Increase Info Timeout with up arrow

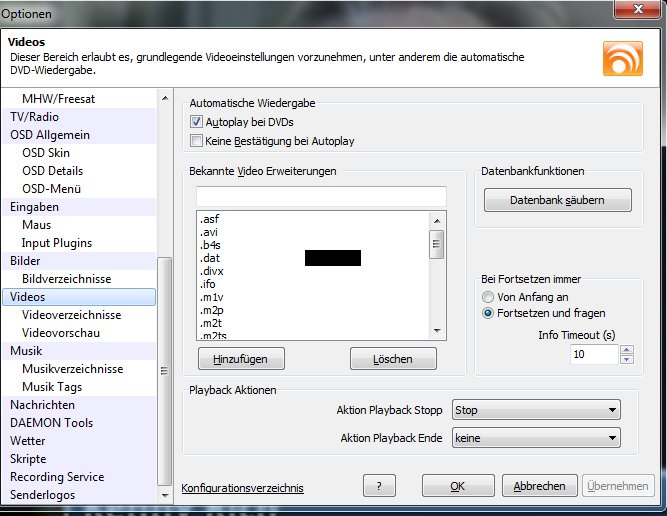click(x=627, y=350)
